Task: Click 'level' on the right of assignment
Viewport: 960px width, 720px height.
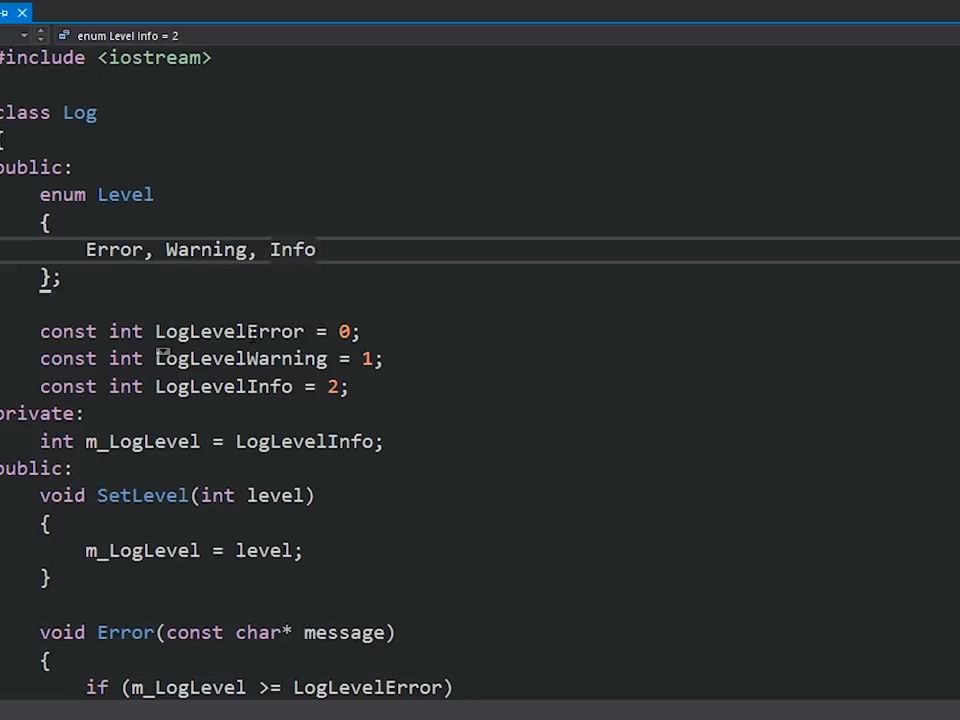Action: point(264,551)
